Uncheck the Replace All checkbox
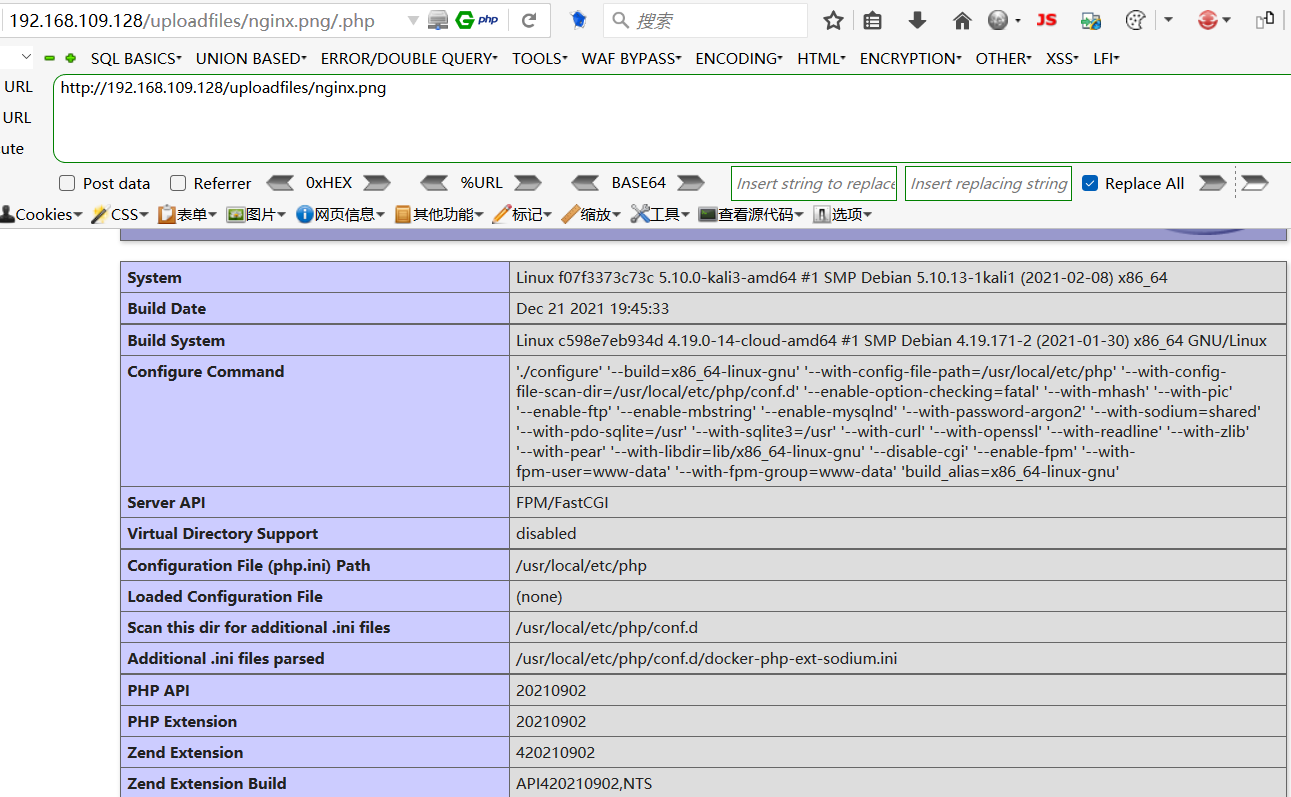Image resolution: width=1291 pixels, height=797 pixels. tap(1090, 183)
